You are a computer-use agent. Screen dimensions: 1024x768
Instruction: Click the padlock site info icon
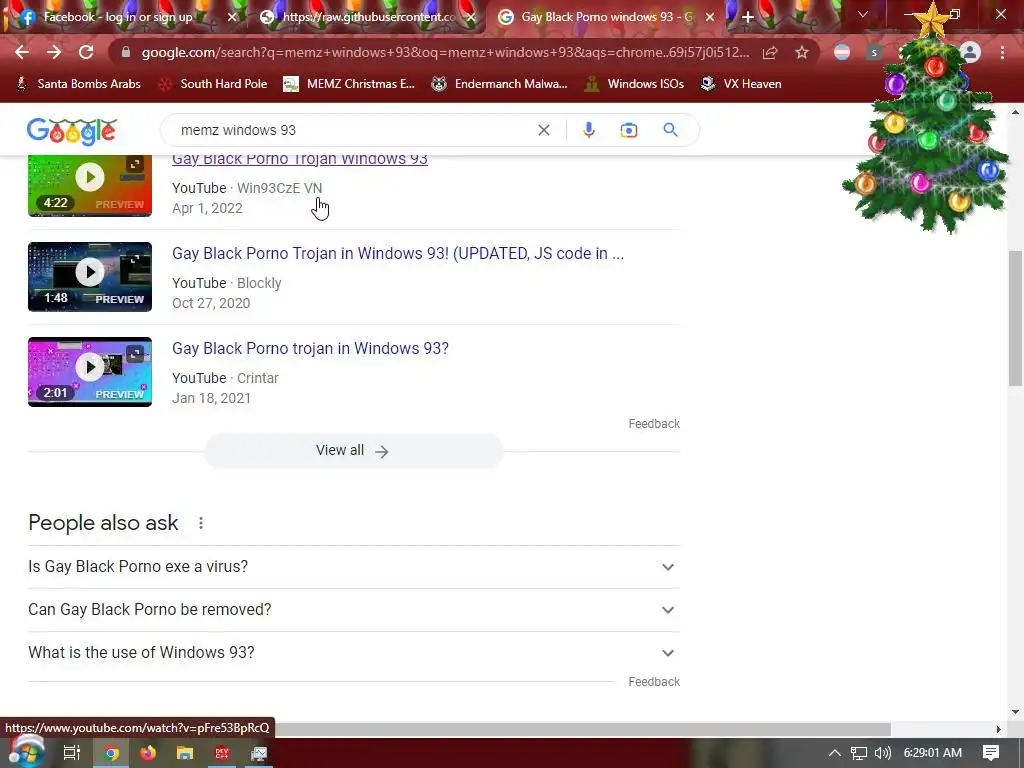[125, 52]
